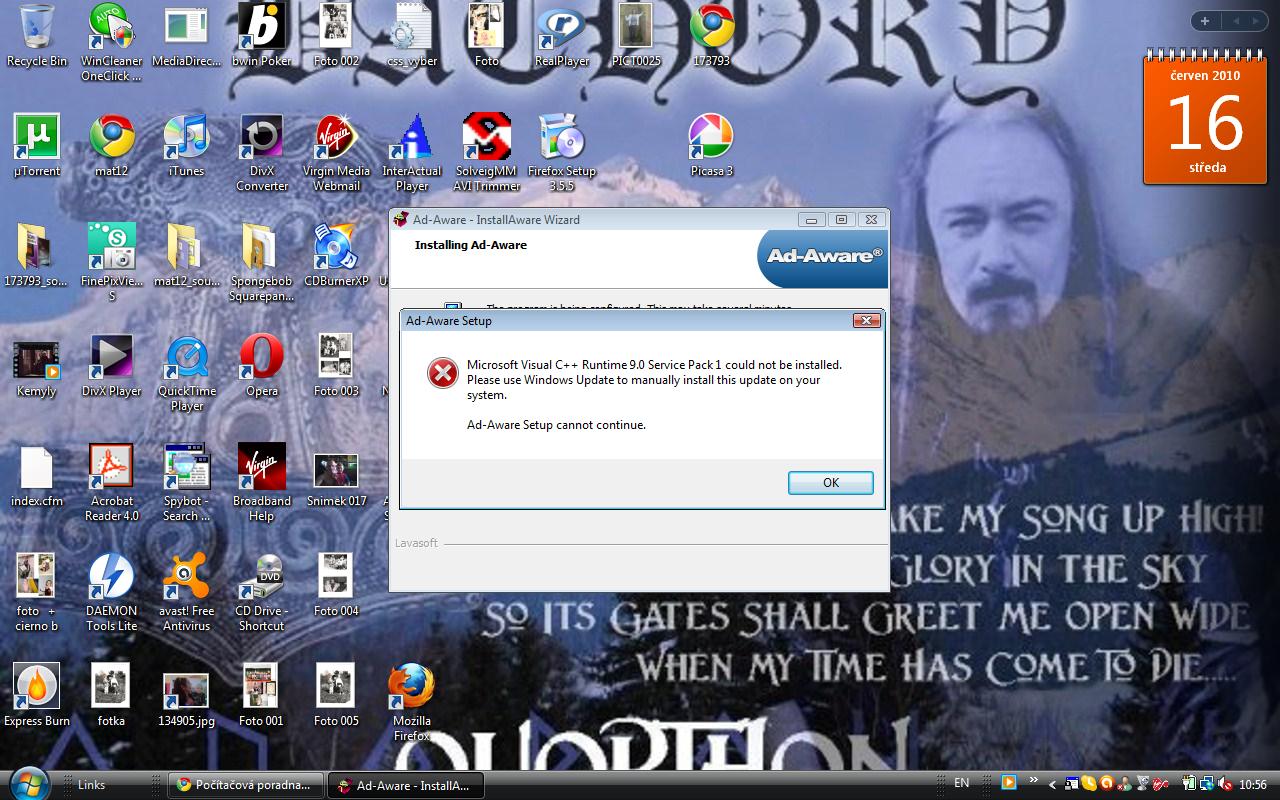Select the Spybot Search shortcut

(186, 483)
